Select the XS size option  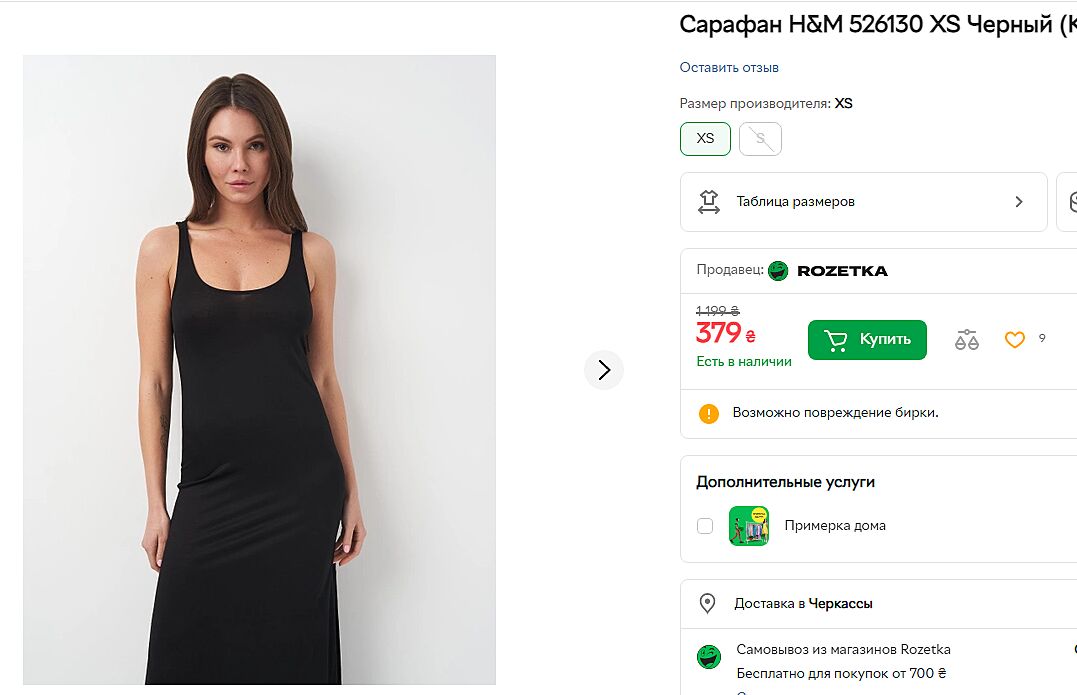(x=706, y=139)
